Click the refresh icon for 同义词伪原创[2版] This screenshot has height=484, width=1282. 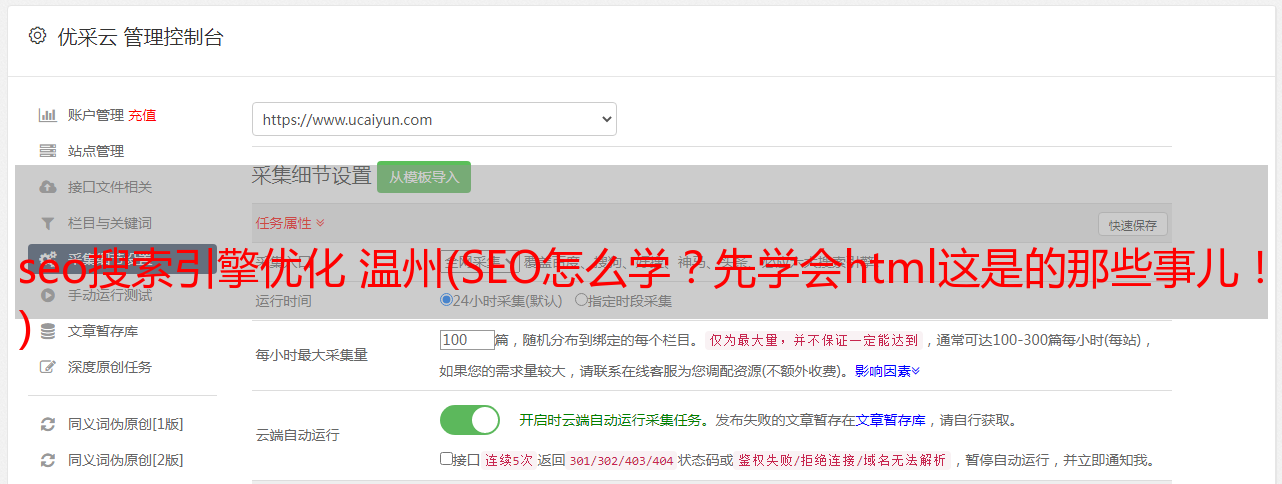pyautogui.click(x=47, y=460)
